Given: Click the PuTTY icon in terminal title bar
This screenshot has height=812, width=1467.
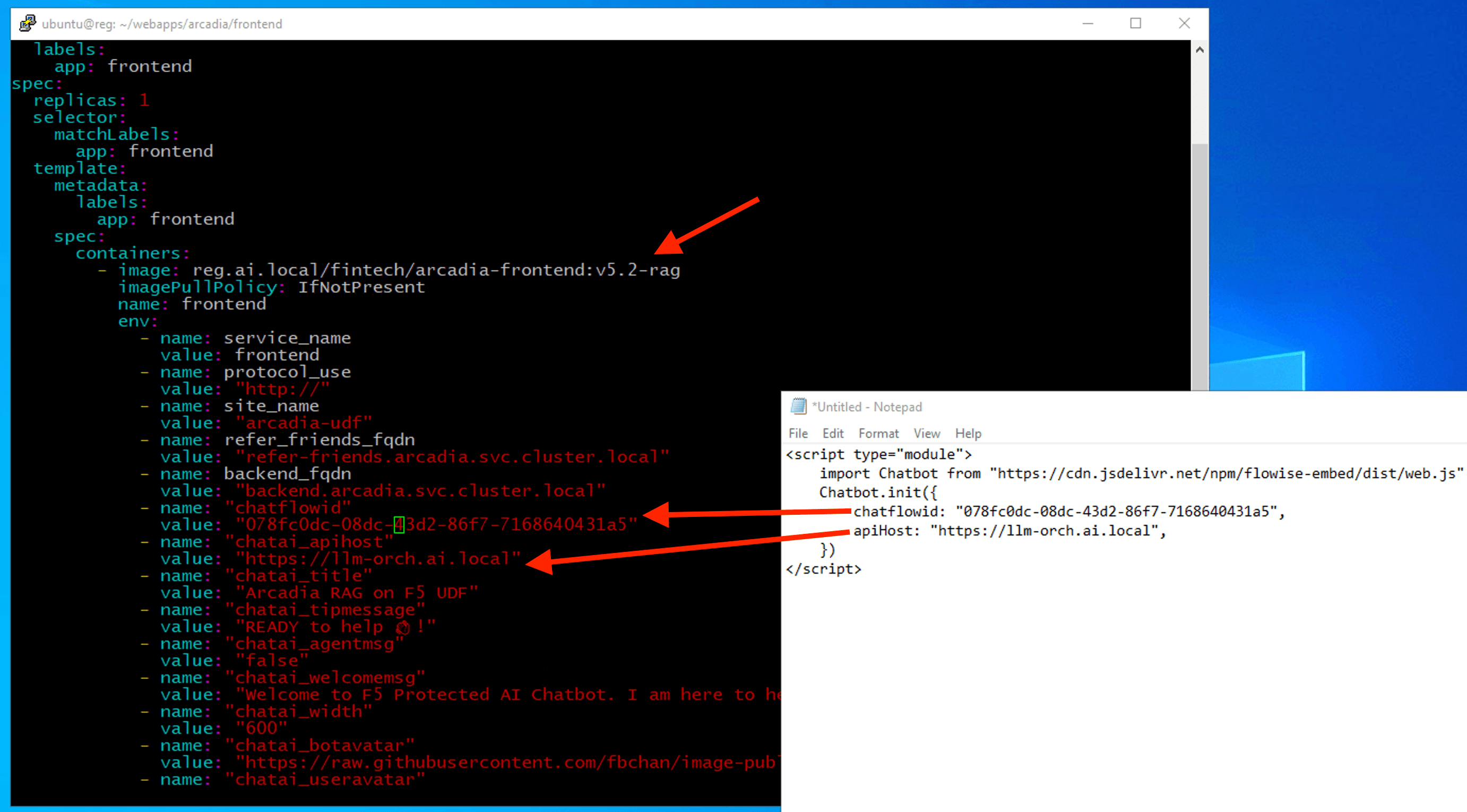Looking at the screenshot, I should tap(27, 23).
